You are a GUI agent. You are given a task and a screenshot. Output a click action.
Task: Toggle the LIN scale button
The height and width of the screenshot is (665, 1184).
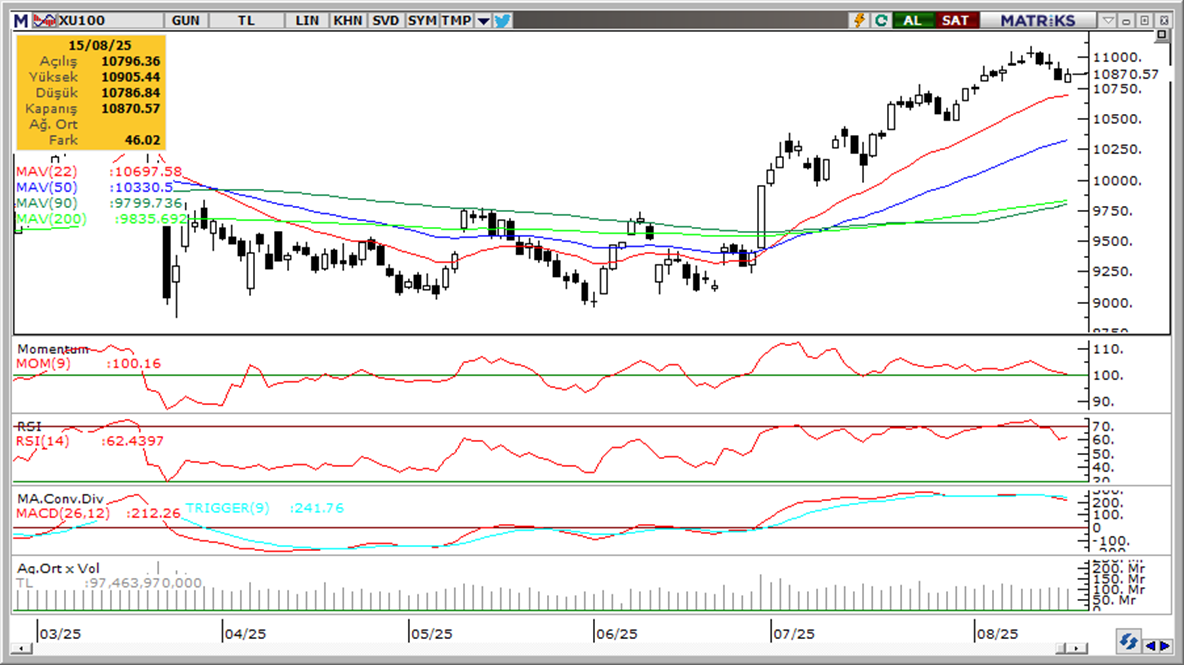[307, 20]
